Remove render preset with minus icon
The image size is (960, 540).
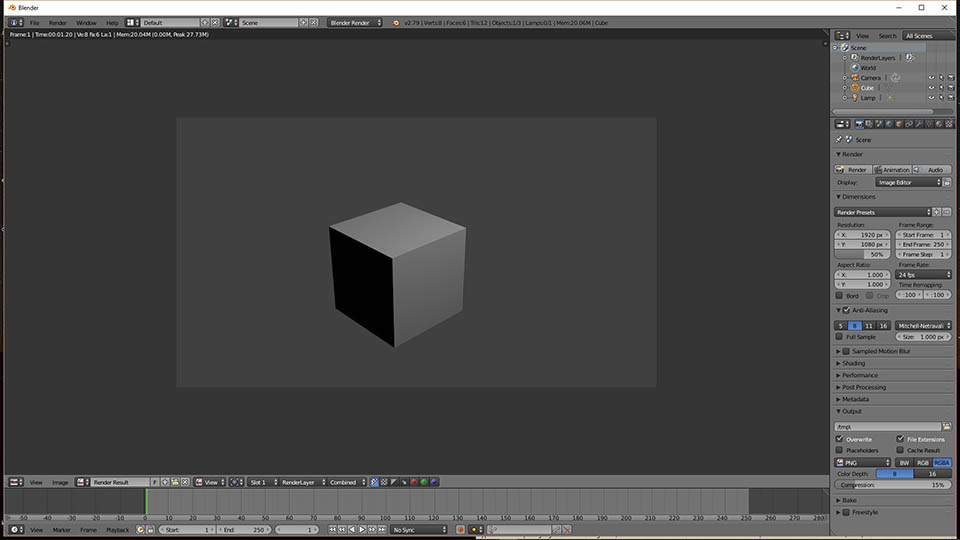(947, 212)
